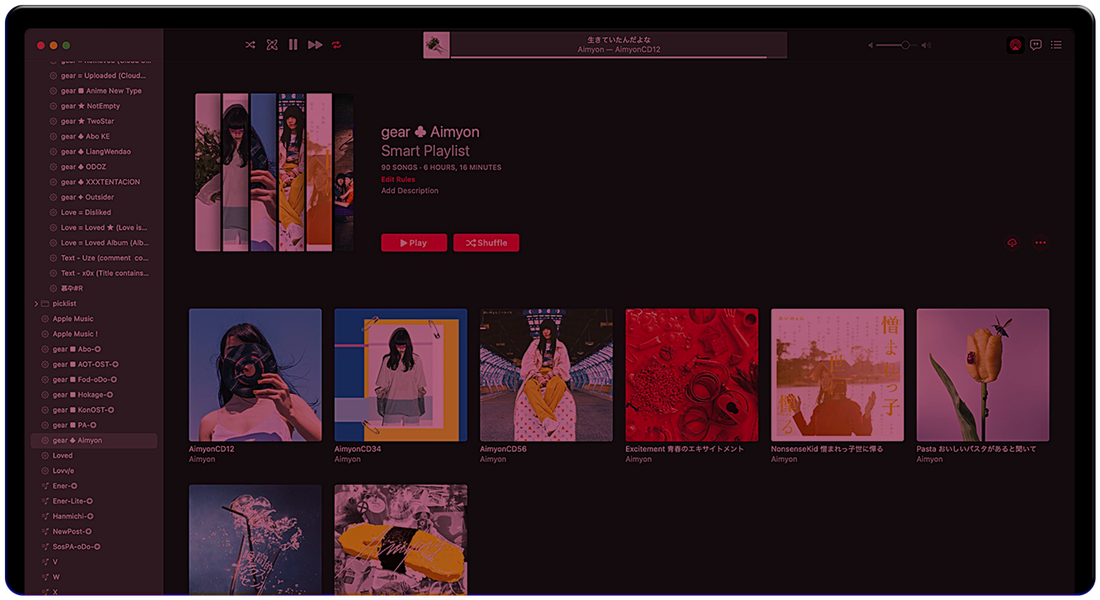
Task: Select gear Anime New Type playlist
Action: (x=94, y=91)
